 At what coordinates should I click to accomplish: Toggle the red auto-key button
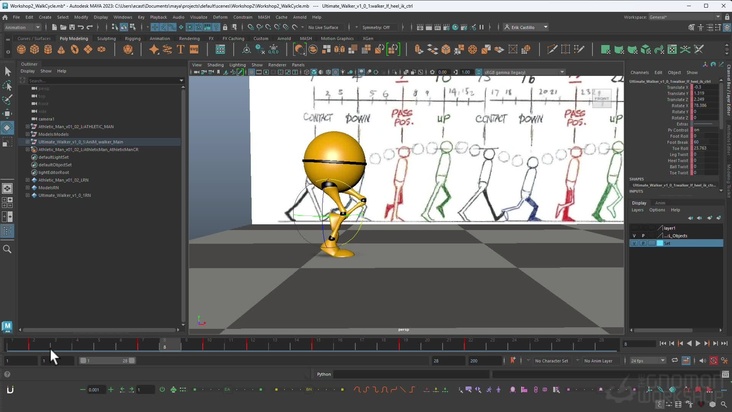[x=714, y=360]
